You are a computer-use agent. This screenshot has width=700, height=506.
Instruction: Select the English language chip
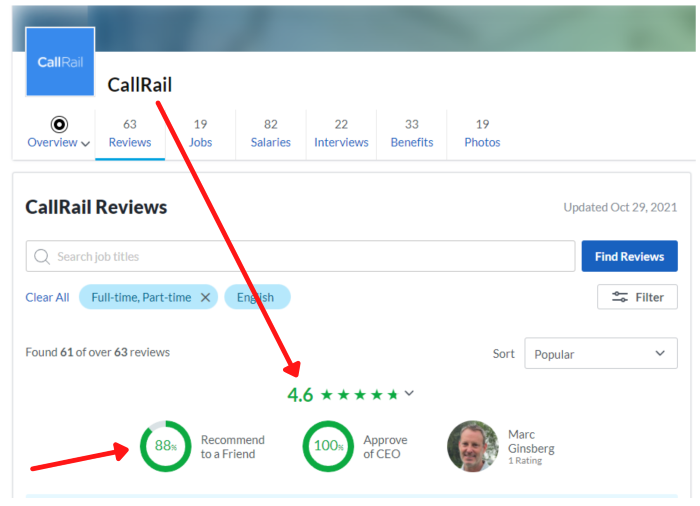pos(257,297)
